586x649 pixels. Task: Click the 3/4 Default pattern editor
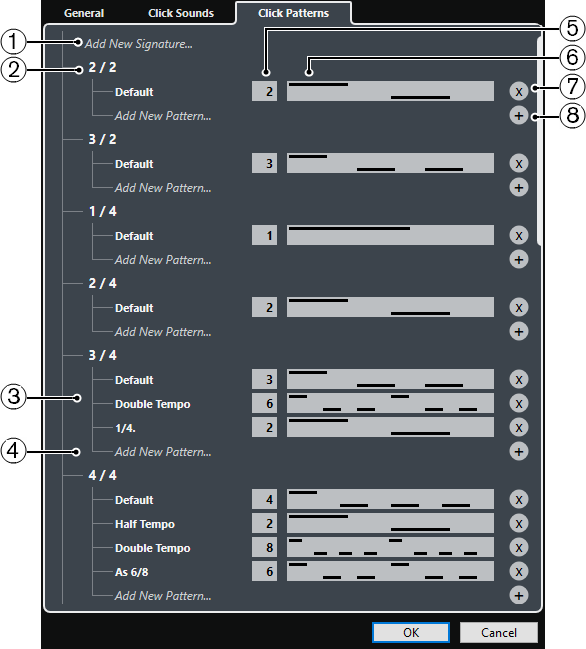coord(390,380)
